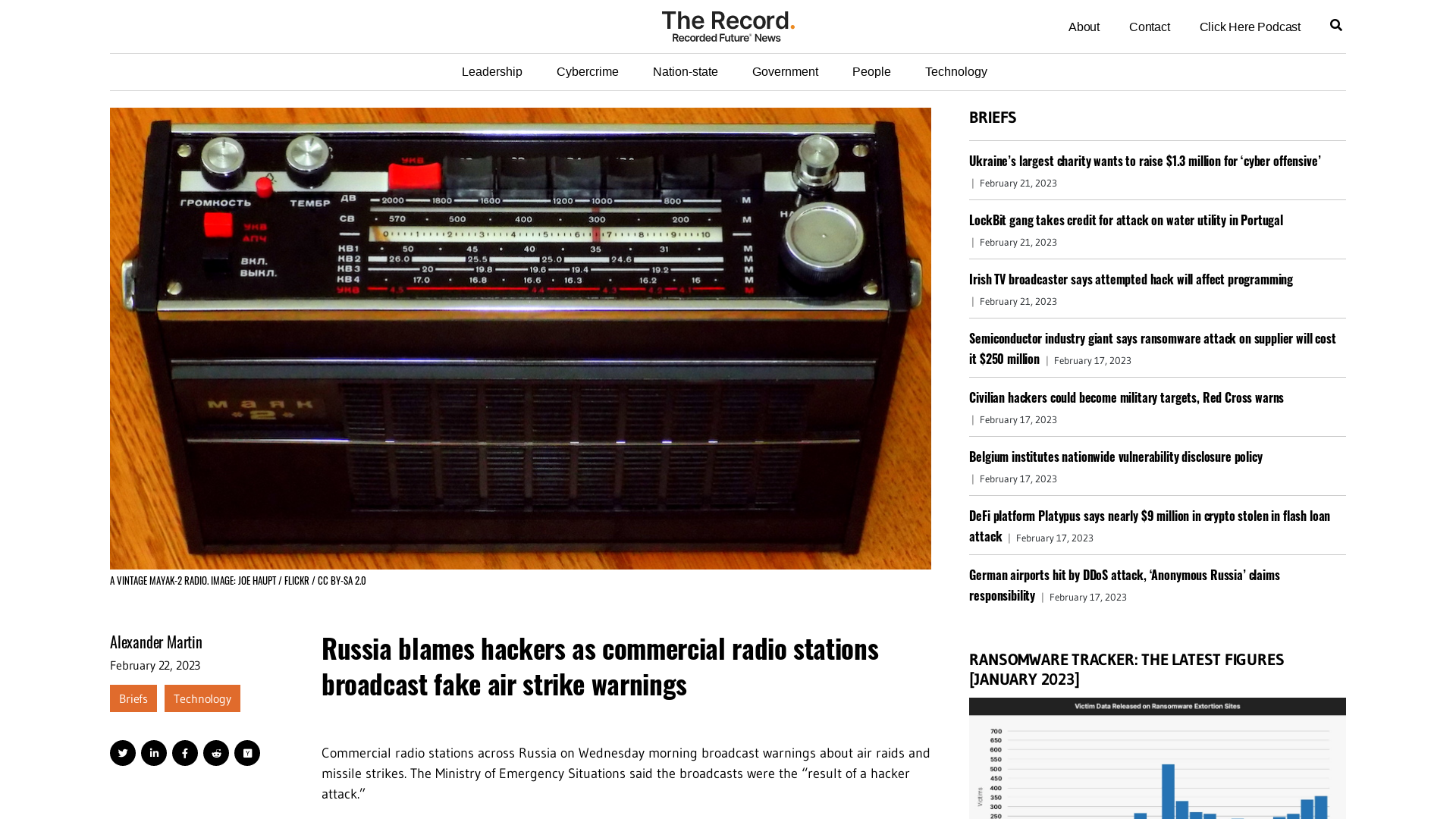The height and width of the screenshot is (819, 1456).
Task: Open the About menu item
Action: (x=1083, y=27)
